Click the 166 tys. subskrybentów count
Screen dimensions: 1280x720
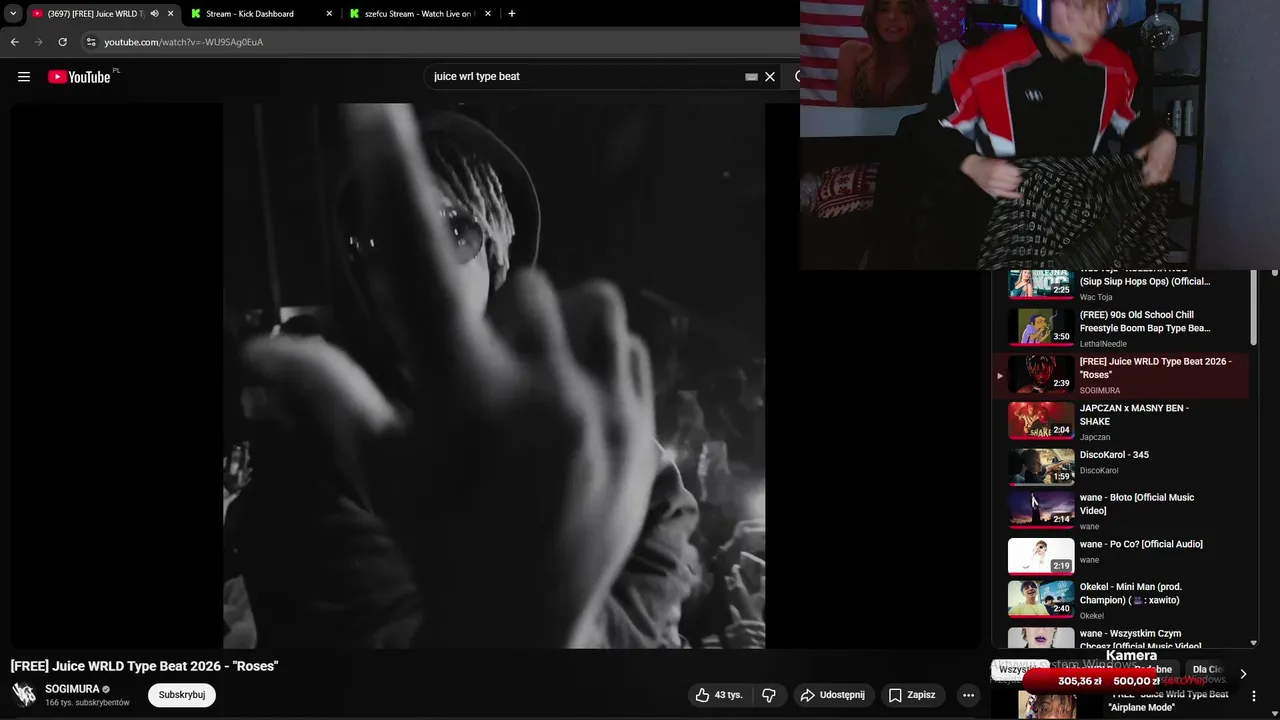click(x=87, y=703)
